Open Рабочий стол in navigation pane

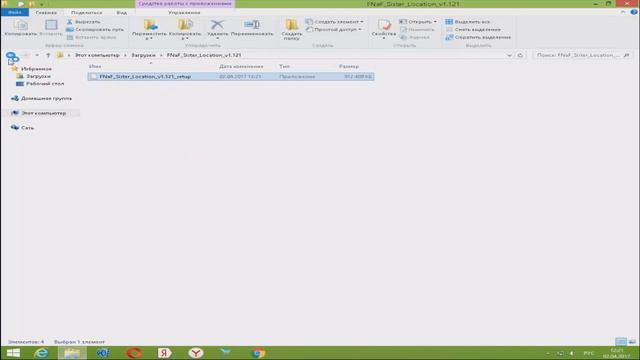(x=40, y=84)
